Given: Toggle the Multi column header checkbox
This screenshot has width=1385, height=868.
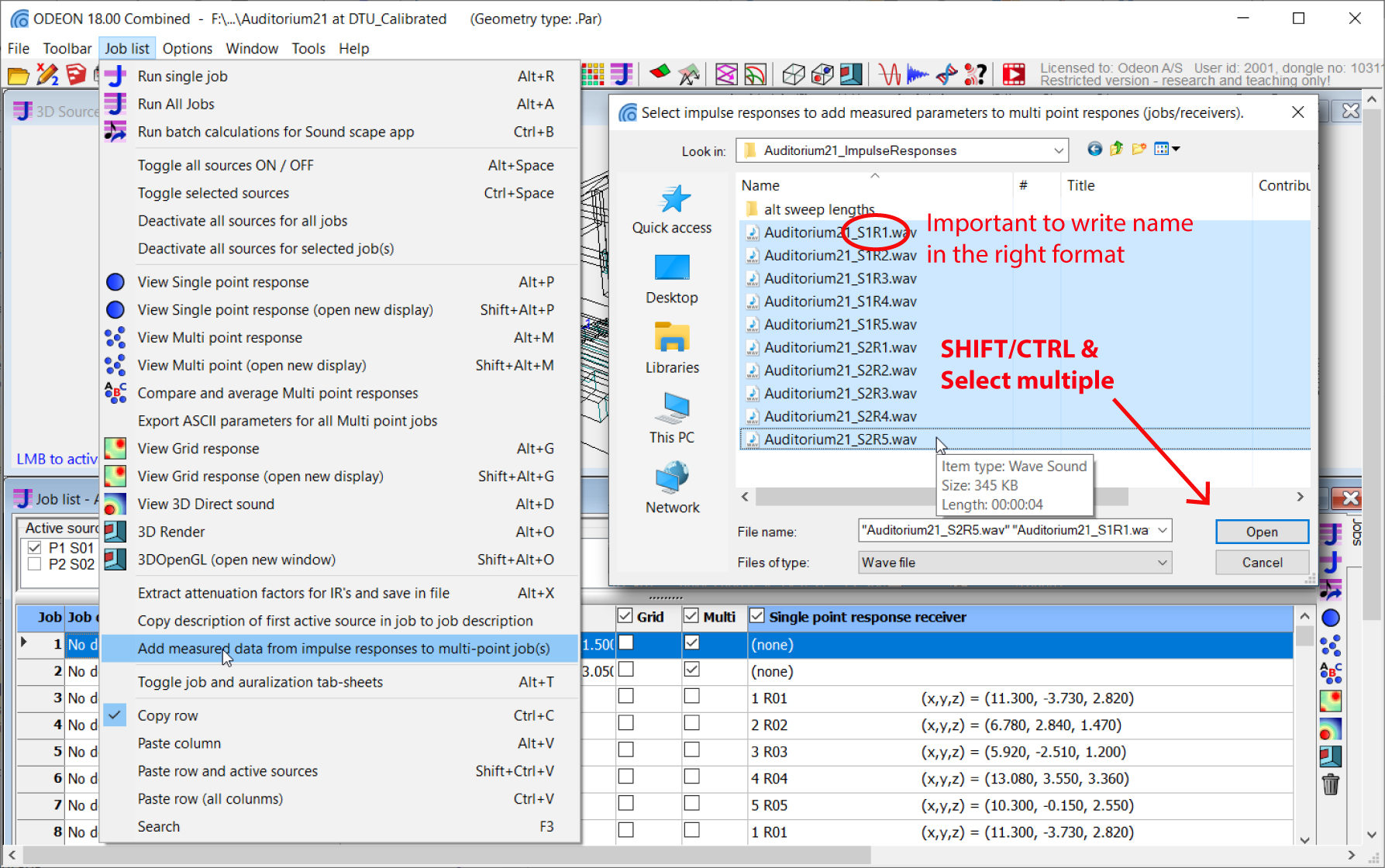Looking at the screenshot, I should (x=691, y=616).
